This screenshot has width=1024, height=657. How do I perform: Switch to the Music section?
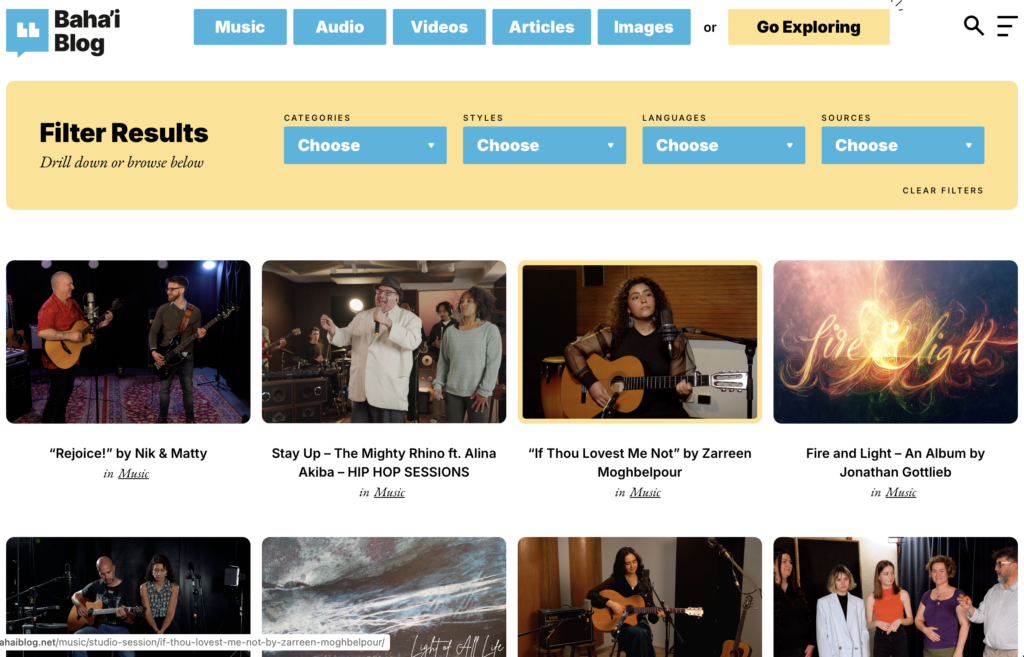pyautogui.click(x=240, y=27)
